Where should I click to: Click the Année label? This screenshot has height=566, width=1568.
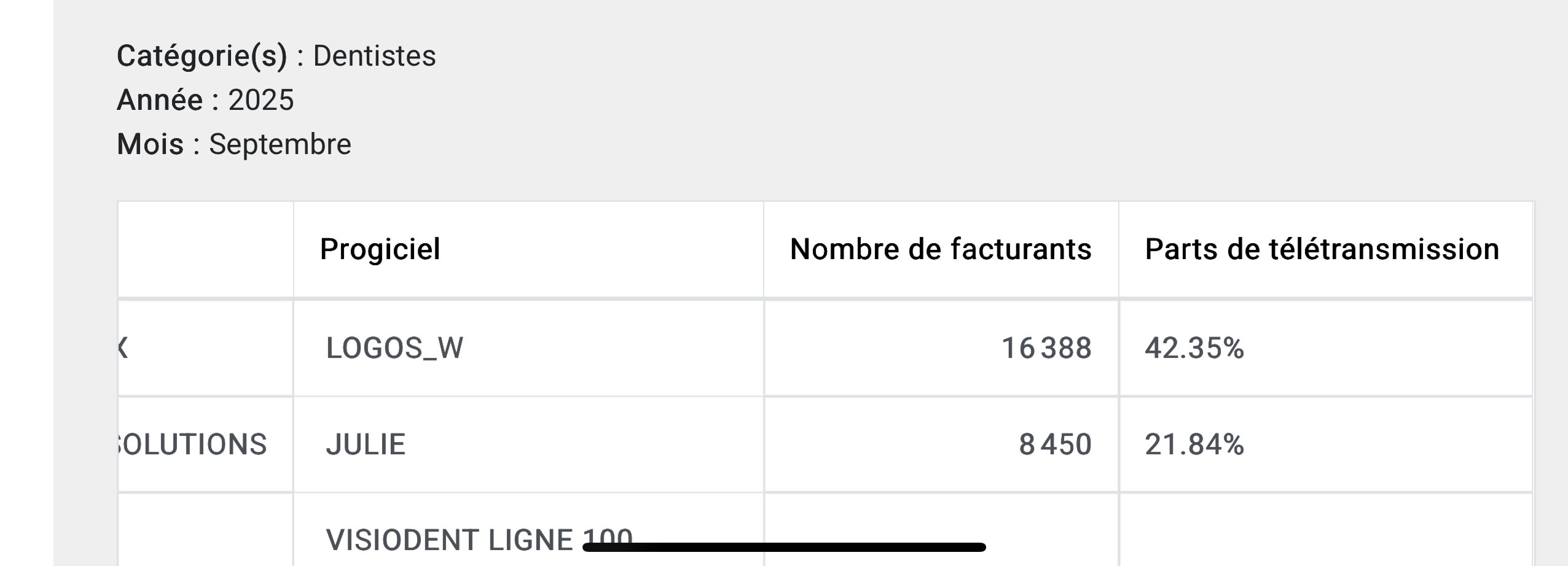(159, 100)
